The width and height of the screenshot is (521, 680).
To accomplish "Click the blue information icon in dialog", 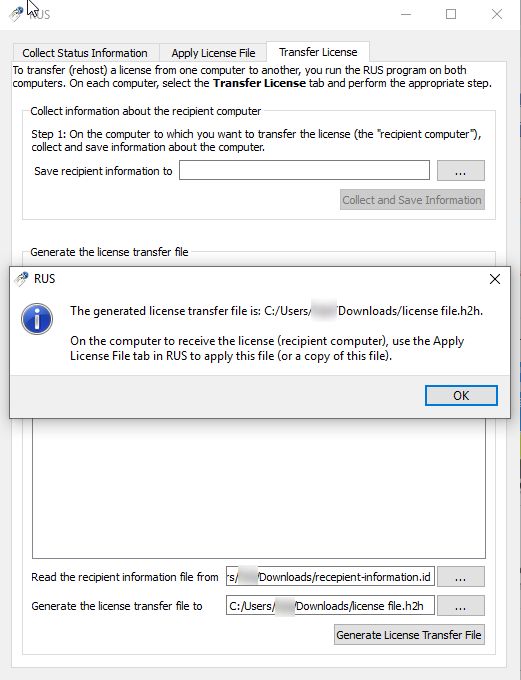I will coord(37,319).
